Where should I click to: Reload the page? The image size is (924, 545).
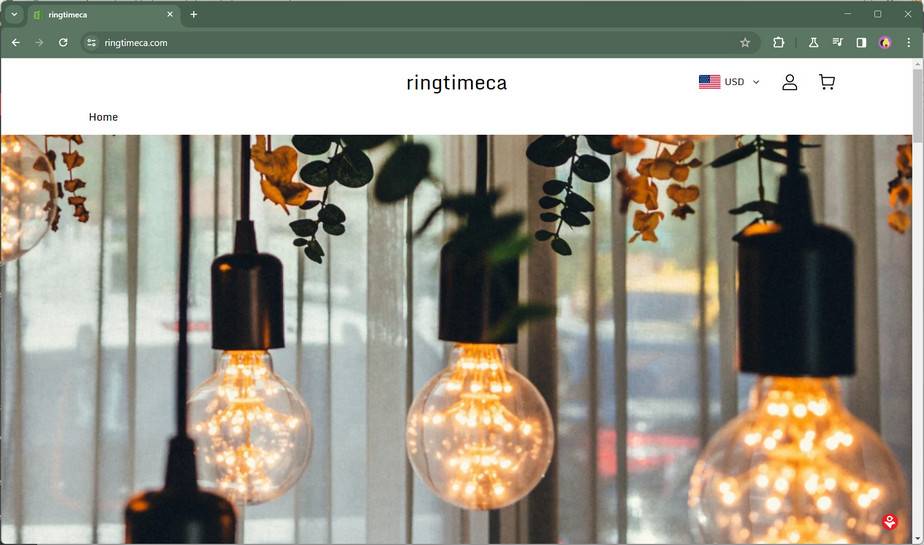click(63, 42)
